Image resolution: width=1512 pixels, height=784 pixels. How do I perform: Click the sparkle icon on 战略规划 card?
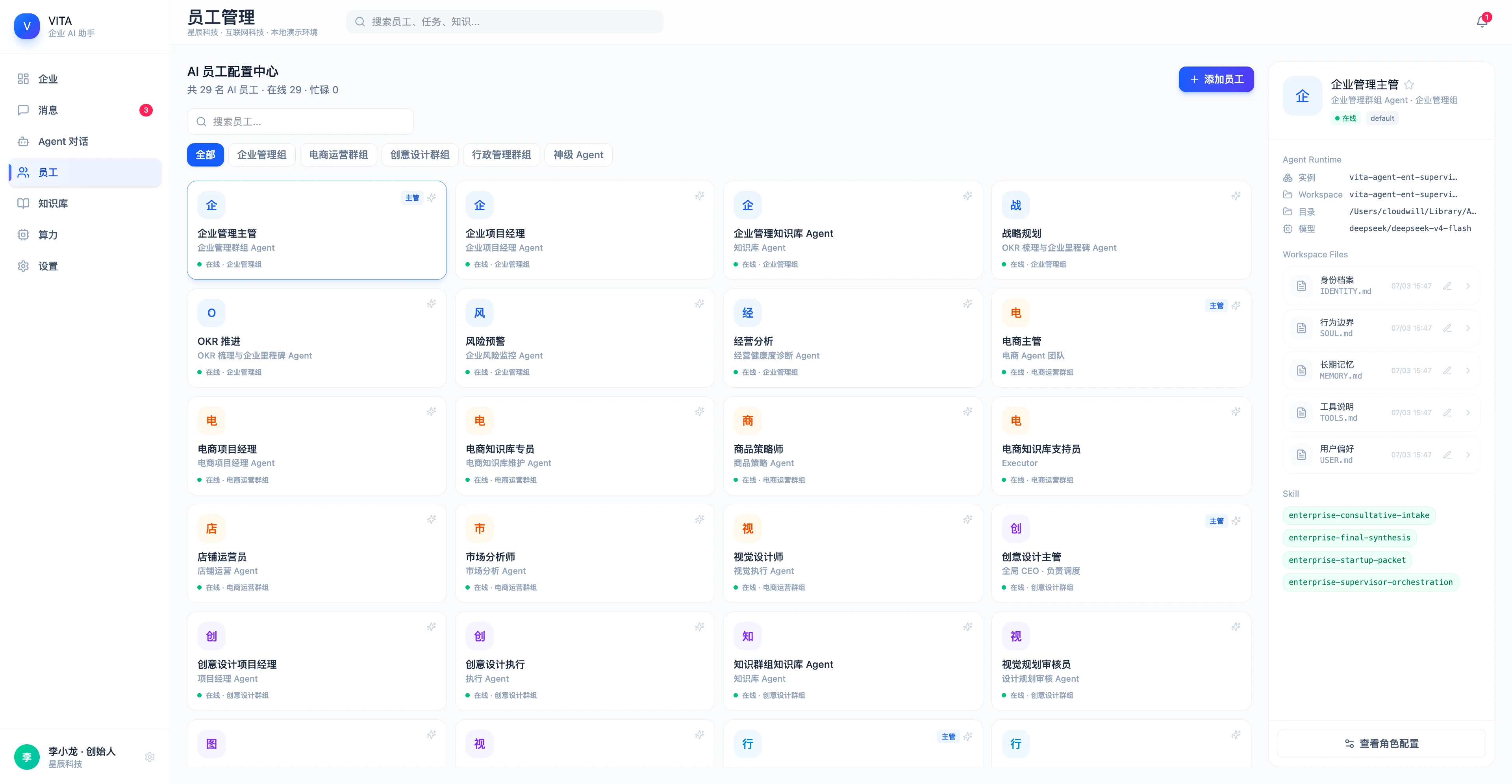coord(1236,196)
